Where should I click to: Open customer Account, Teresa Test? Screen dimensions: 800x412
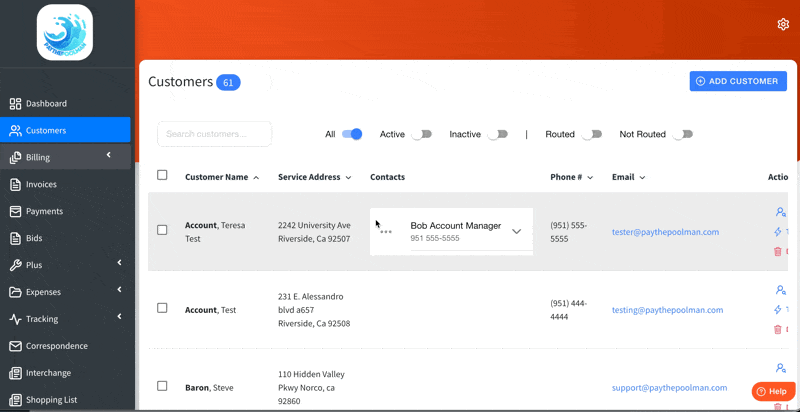tap(215, 232)
